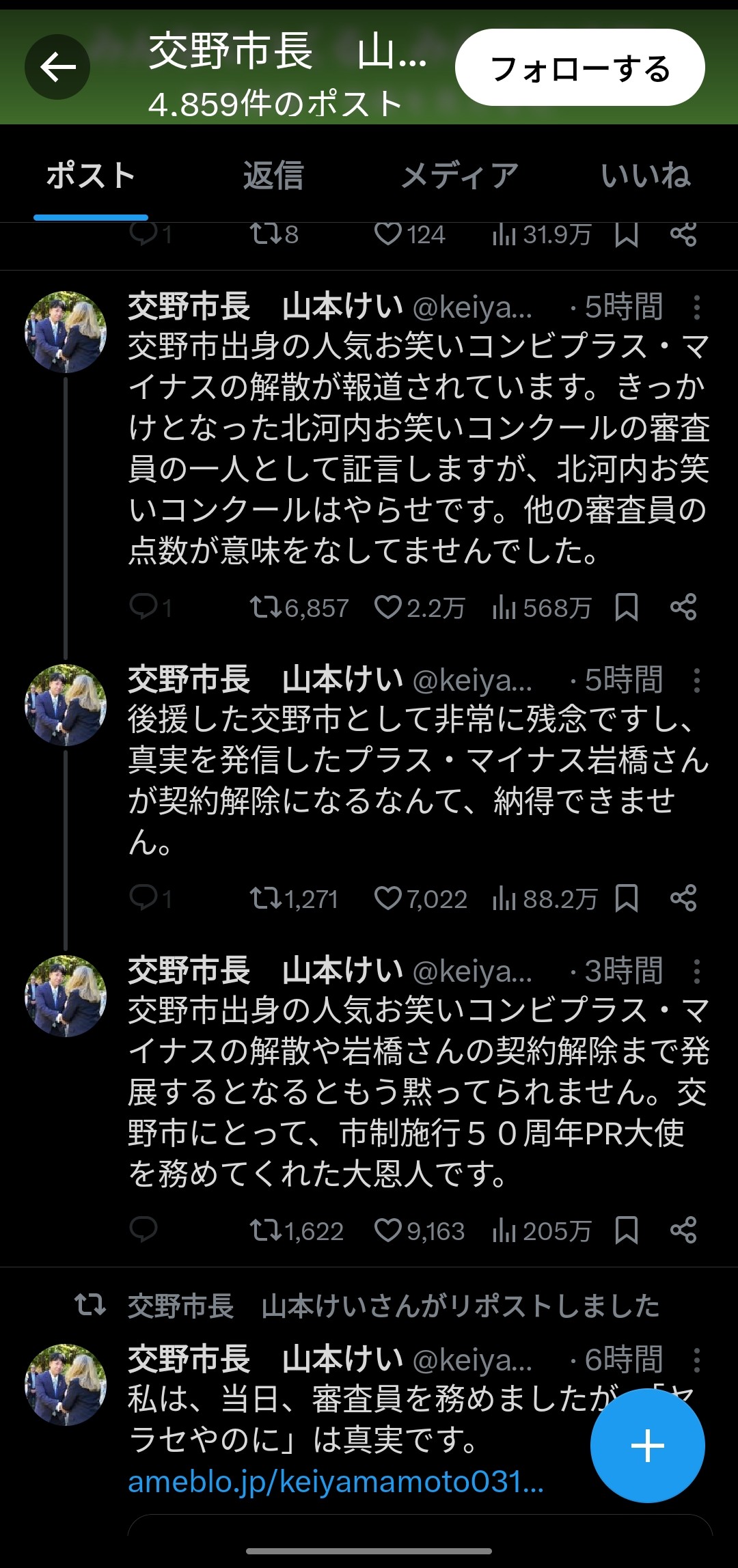This screenshot has width=738, height=1568.
Task: View analytics of post with 205万 views
Action: (x=540, y=1230)
